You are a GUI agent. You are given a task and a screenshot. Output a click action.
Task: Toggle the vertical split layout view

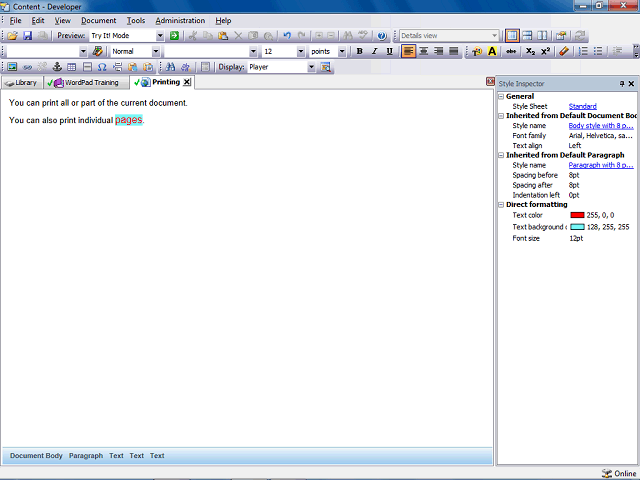pyautogui.click(x=542, y=36)
